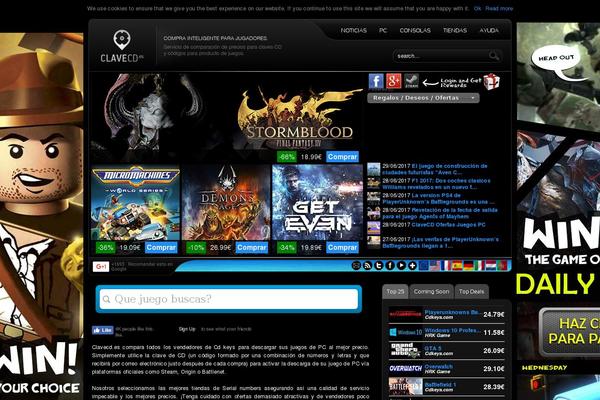
Task: Open Battlefield 1 at 28.39€ in Top 25
Action: pyautogui.click(x=447, y=387)
